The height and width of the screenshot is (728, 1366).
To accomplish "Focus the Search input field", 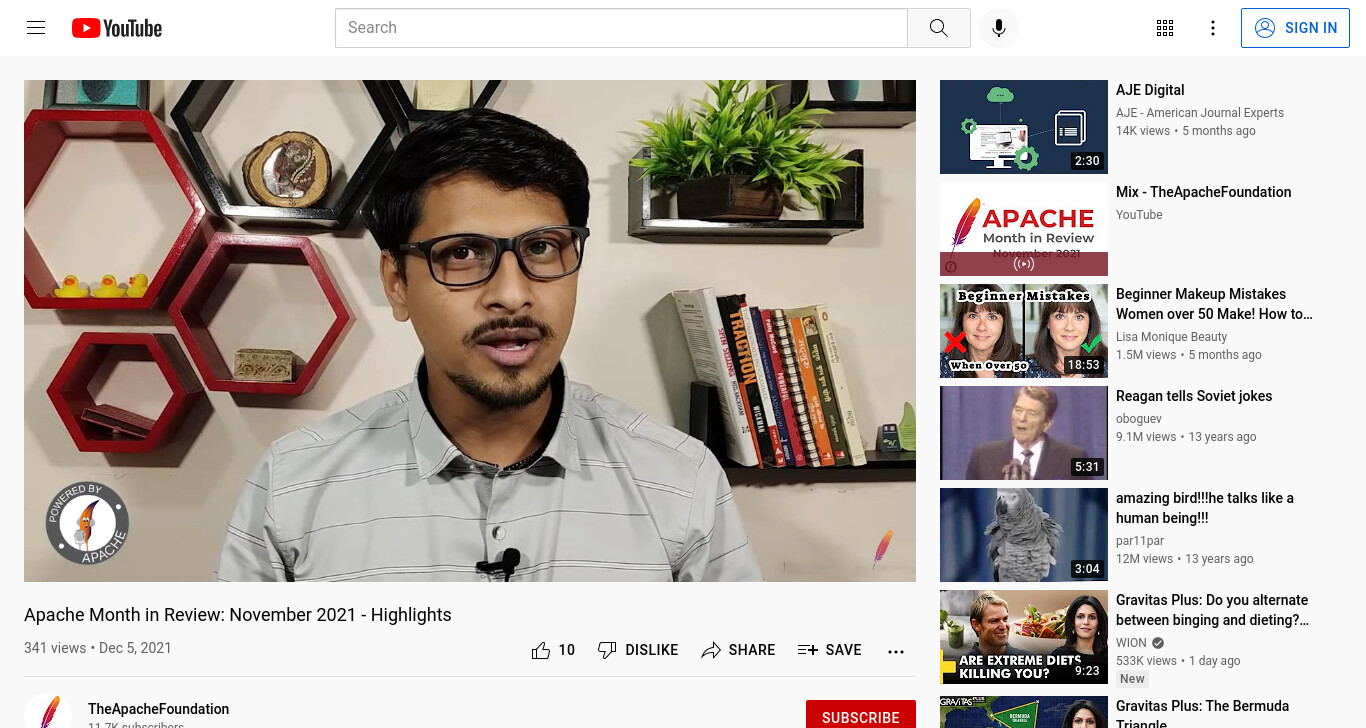I will 621,28.
